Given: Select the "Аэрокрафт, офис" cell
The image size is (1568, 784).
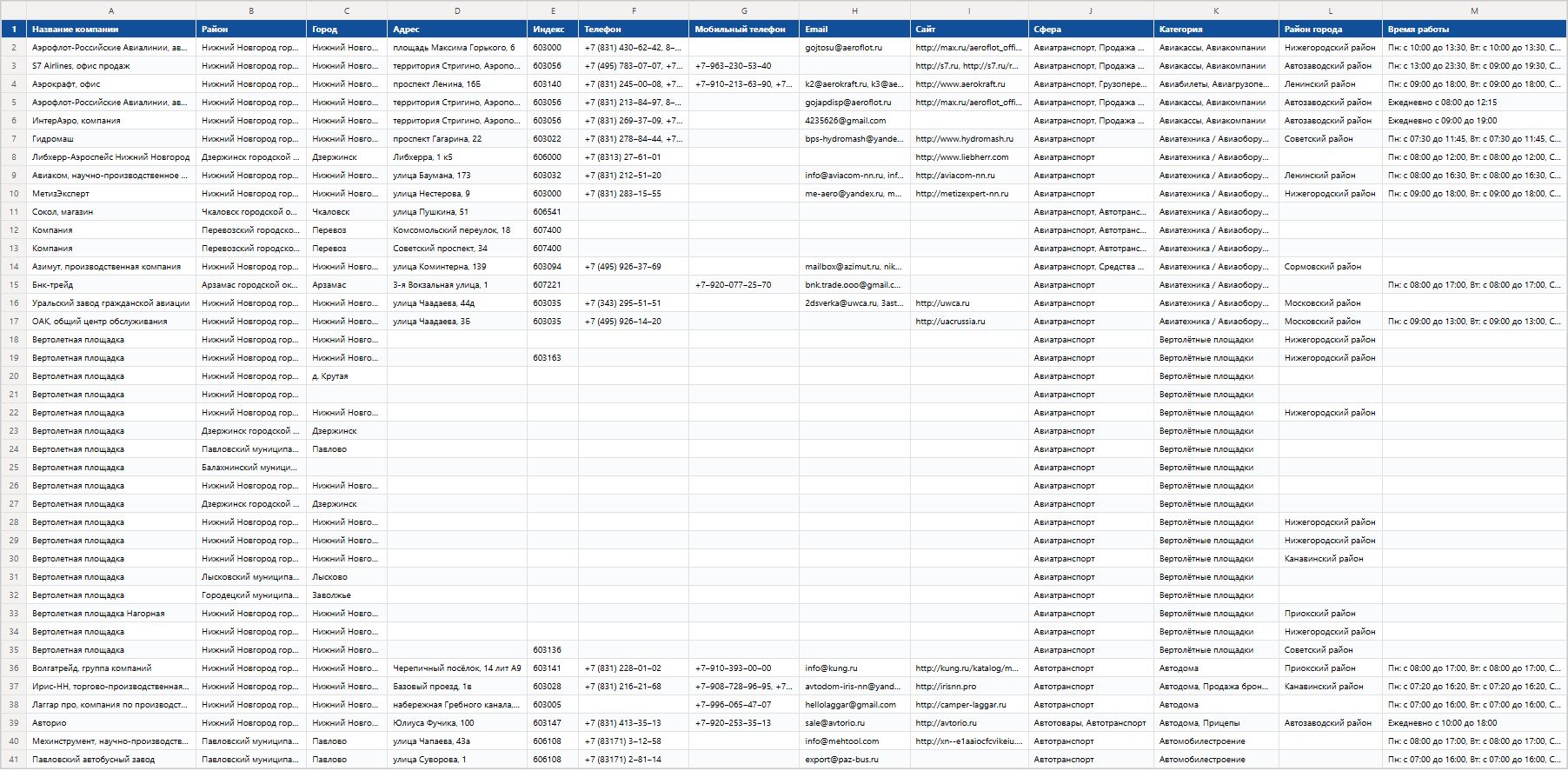Looking at the screenshot, I should click(x=111, y=84).
